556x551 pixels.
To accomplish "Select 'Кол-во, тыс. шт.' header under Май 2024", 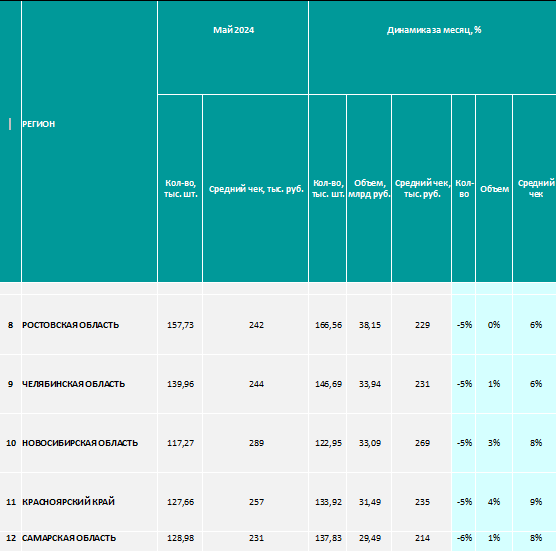I will click(180, 189).
